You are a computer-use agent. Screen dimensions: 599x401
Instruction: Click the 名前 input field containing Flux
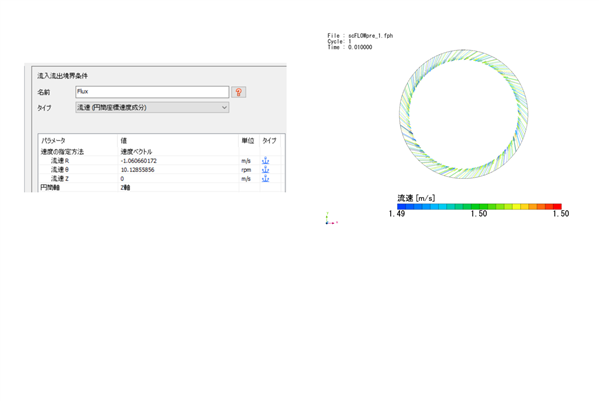click(x=152, y=92)
